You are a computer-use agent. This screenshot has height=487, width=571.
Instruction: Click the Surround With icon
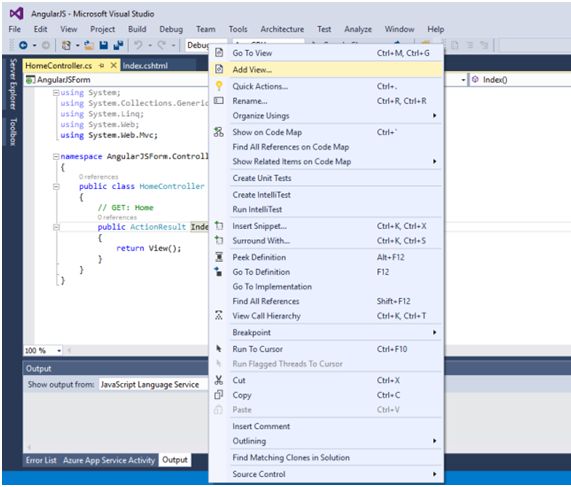pos(219,240)
